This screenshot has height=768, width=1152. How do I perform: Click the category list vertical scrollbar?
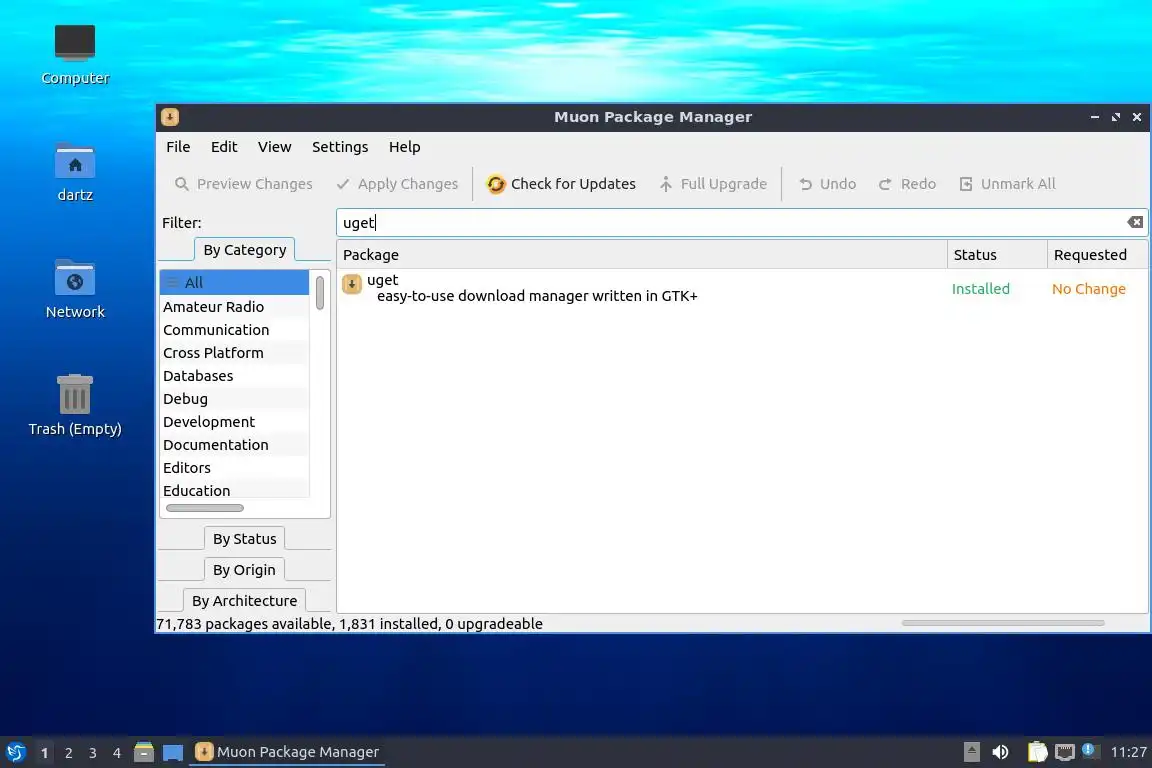coord(320,293)
